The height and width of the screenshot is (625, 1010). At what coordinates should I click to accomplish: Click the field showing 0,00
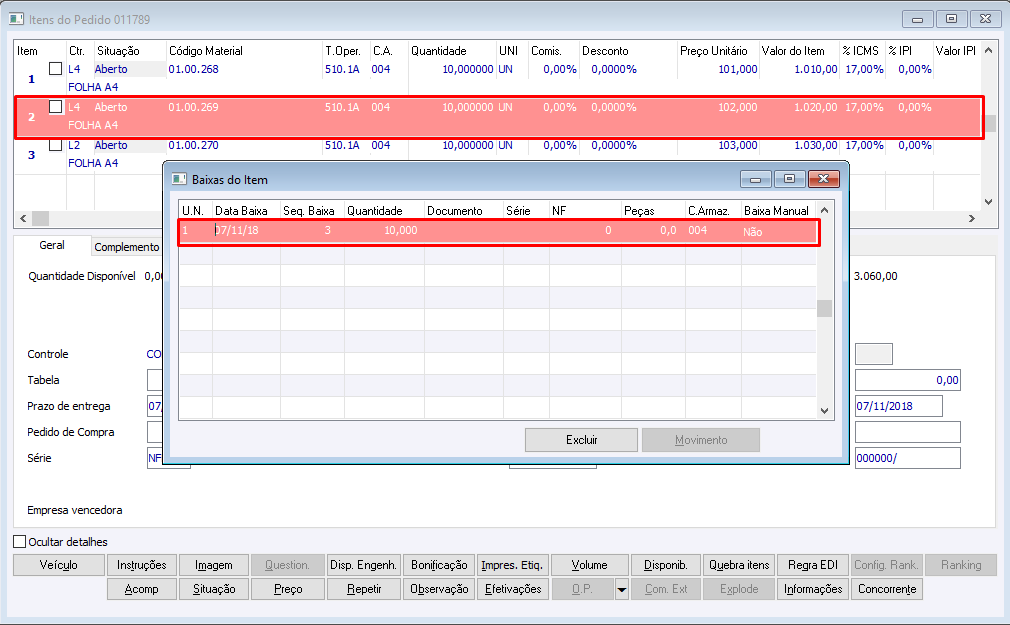(x=908, y=380)
